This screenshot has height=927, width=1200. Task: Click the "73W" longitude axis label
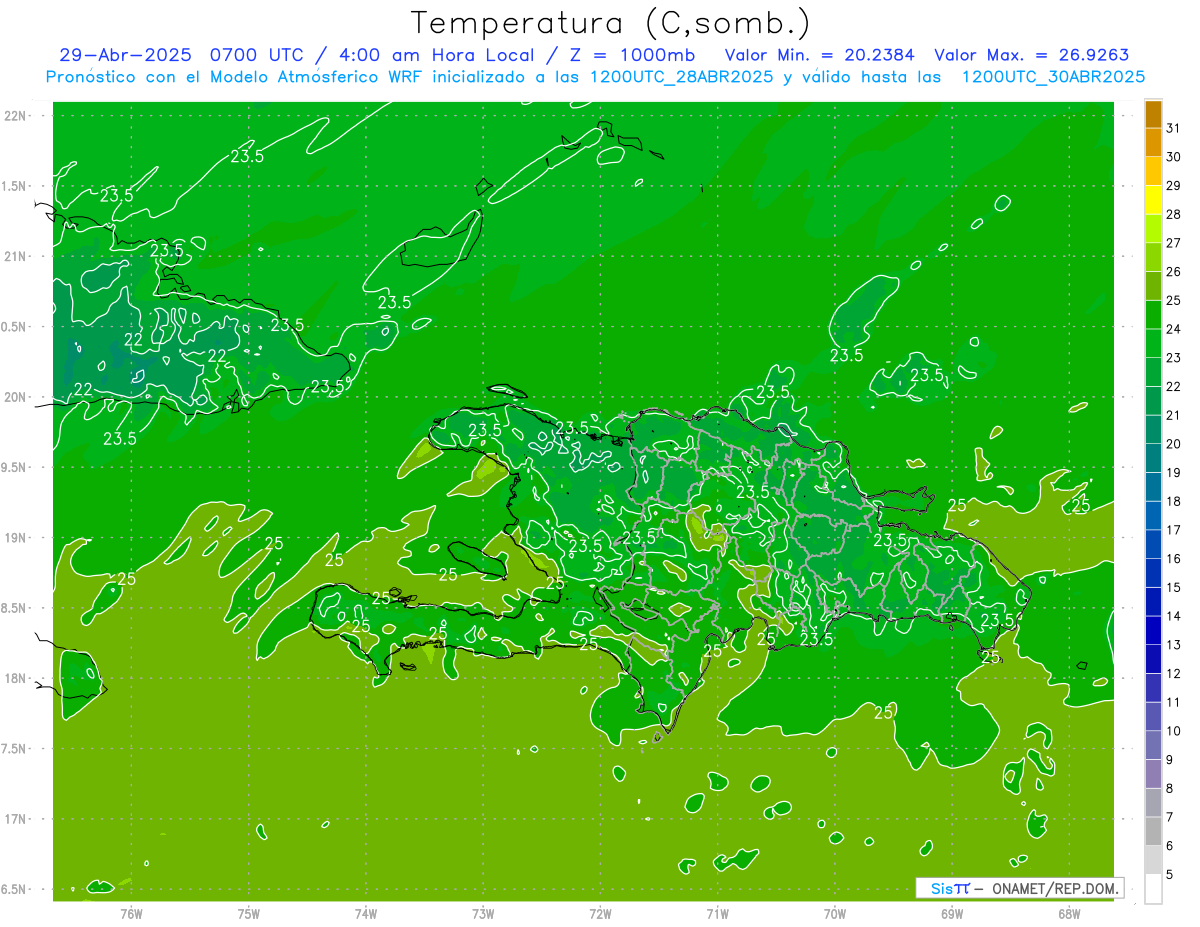[483, 913]
